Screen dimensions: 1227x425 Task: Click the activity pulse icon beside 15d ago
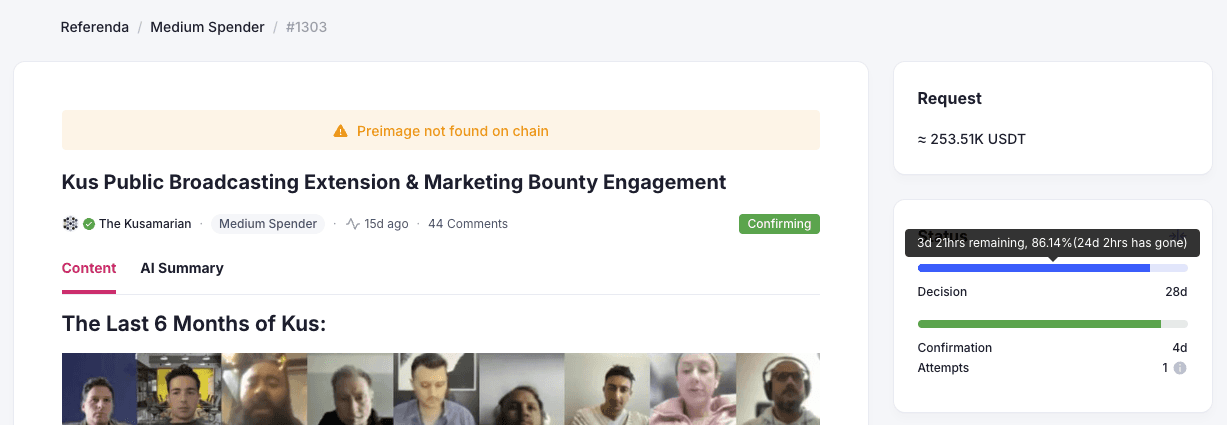pos(353,224)
